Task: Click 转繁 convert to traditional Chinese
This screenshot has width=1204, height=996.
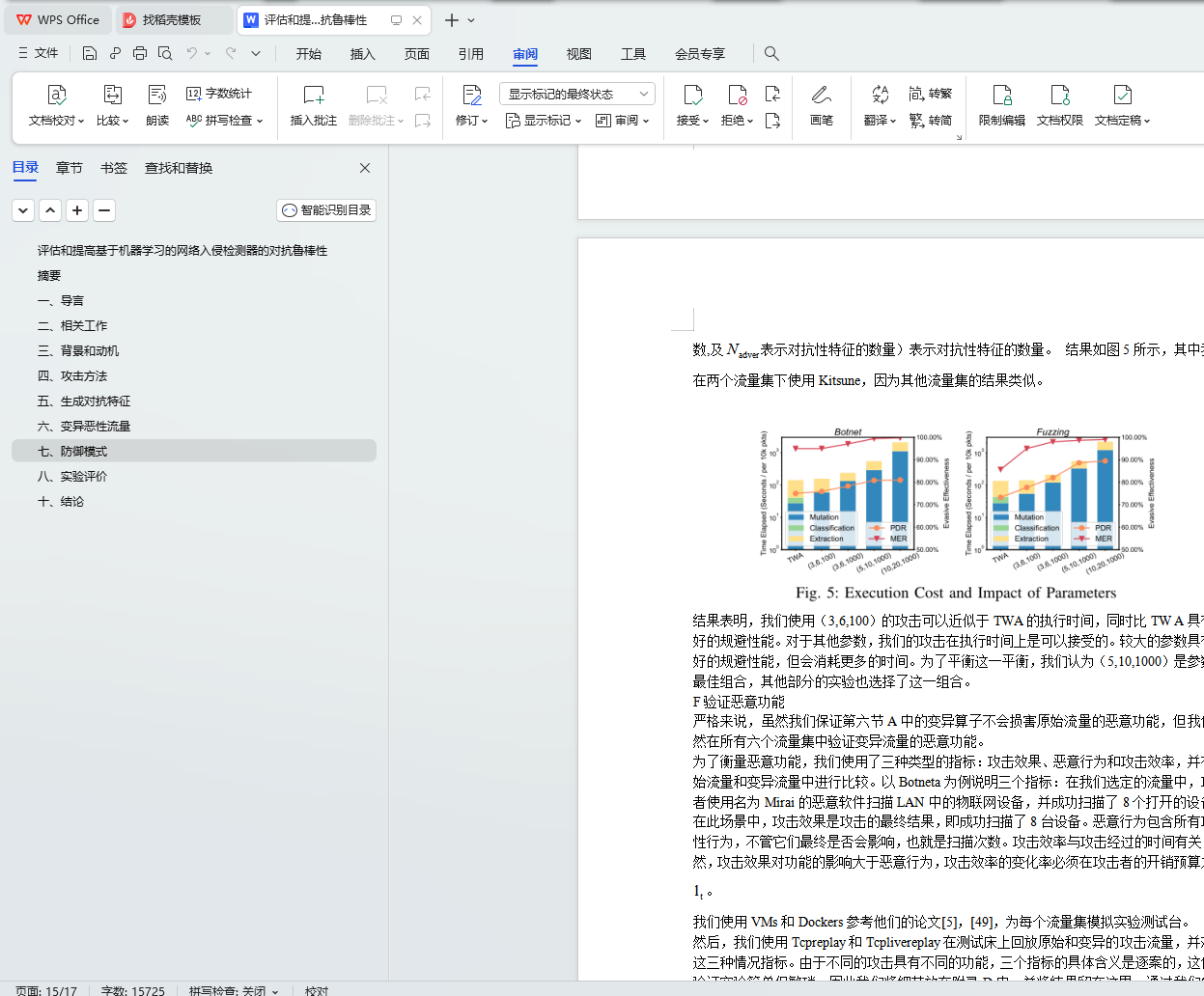Action: point(931,94)
